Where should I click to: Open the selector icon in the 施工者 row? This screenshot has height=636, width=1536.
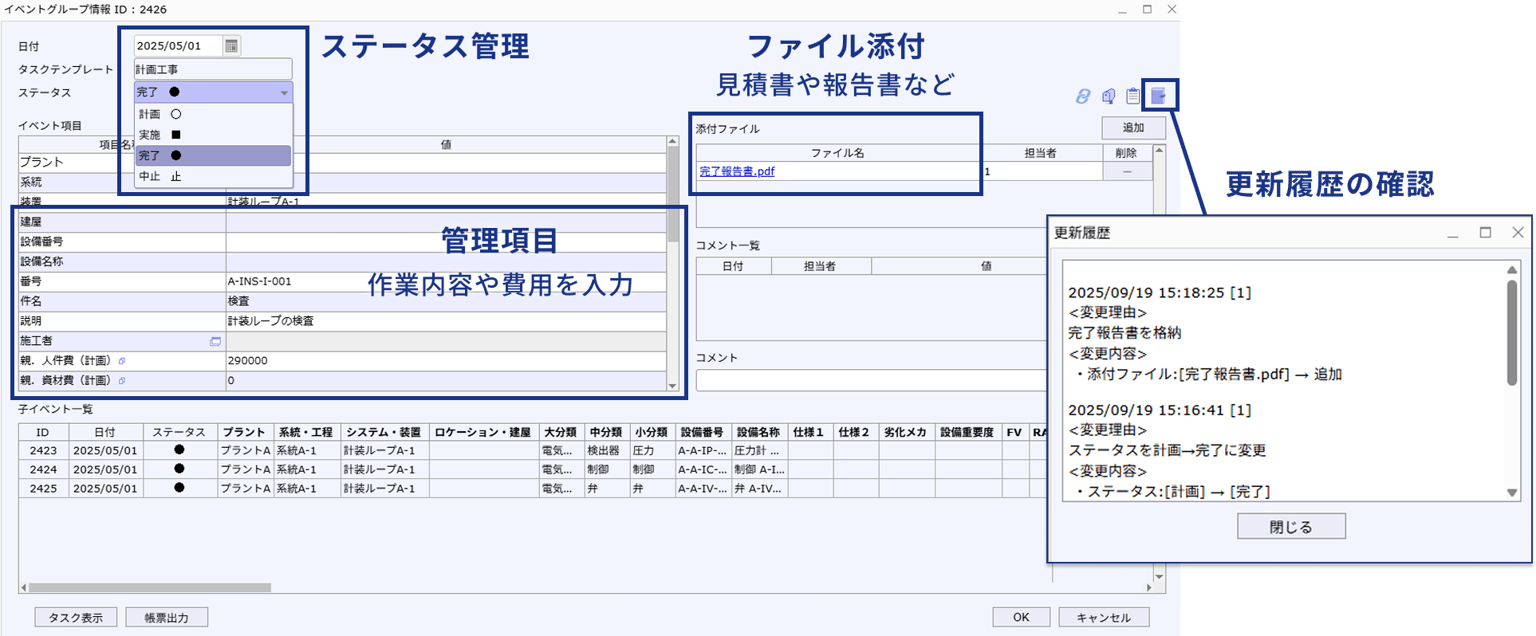215,341
